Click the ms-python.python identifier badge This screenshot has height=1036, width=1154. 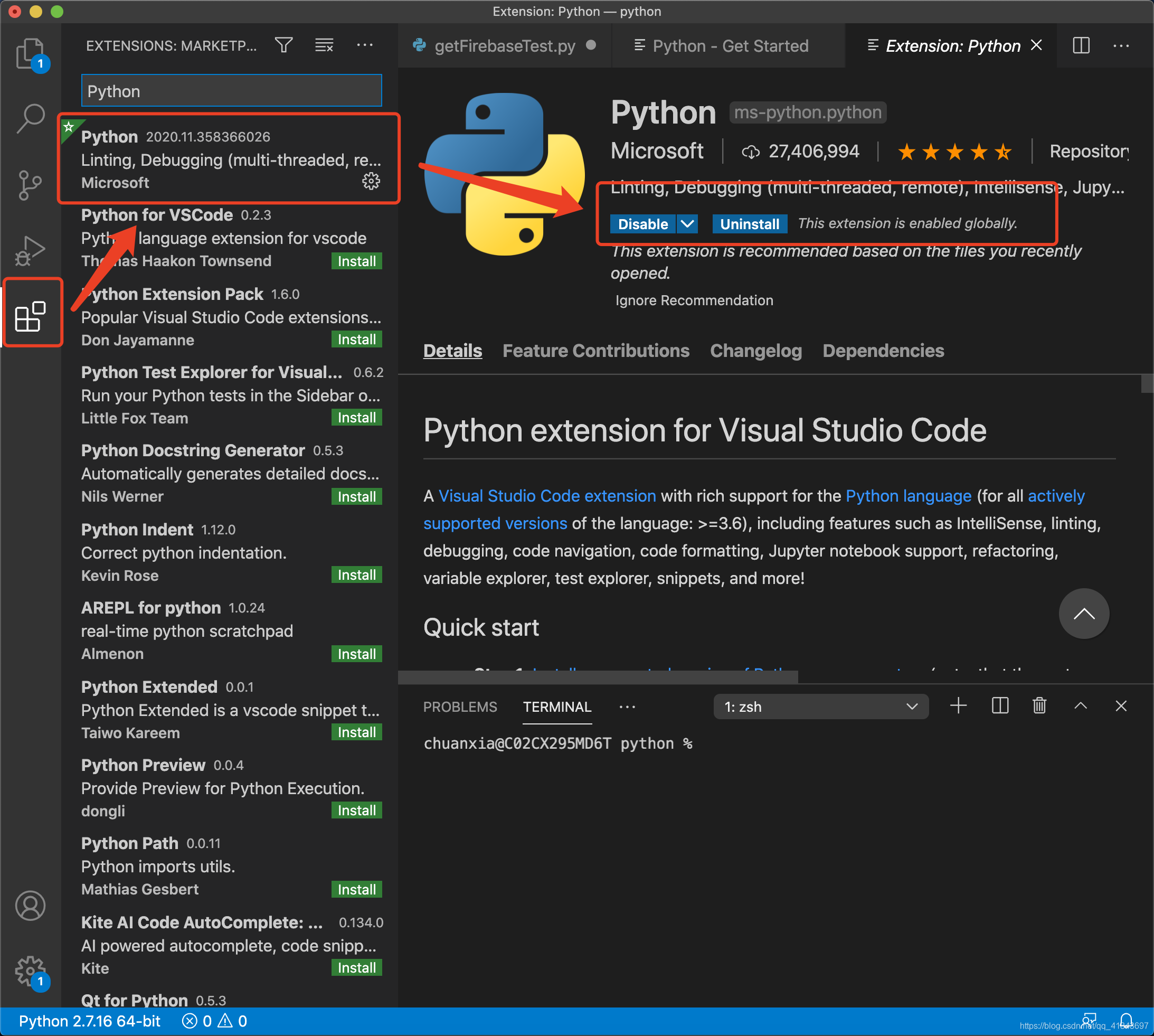click(x=808, y=112)
